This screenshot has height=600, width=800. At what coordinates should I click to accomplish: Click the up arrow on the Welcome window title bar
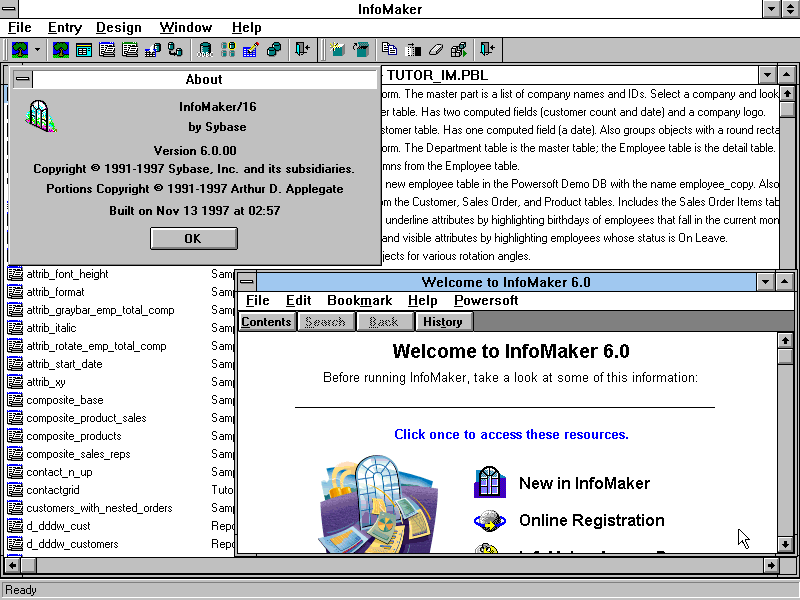785,282
